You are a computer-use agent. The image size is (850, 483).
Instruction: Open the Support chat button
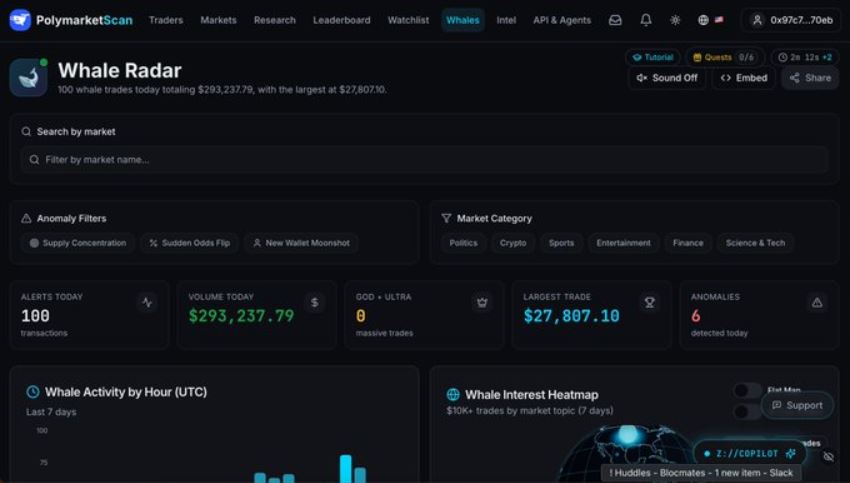(797, 405)
